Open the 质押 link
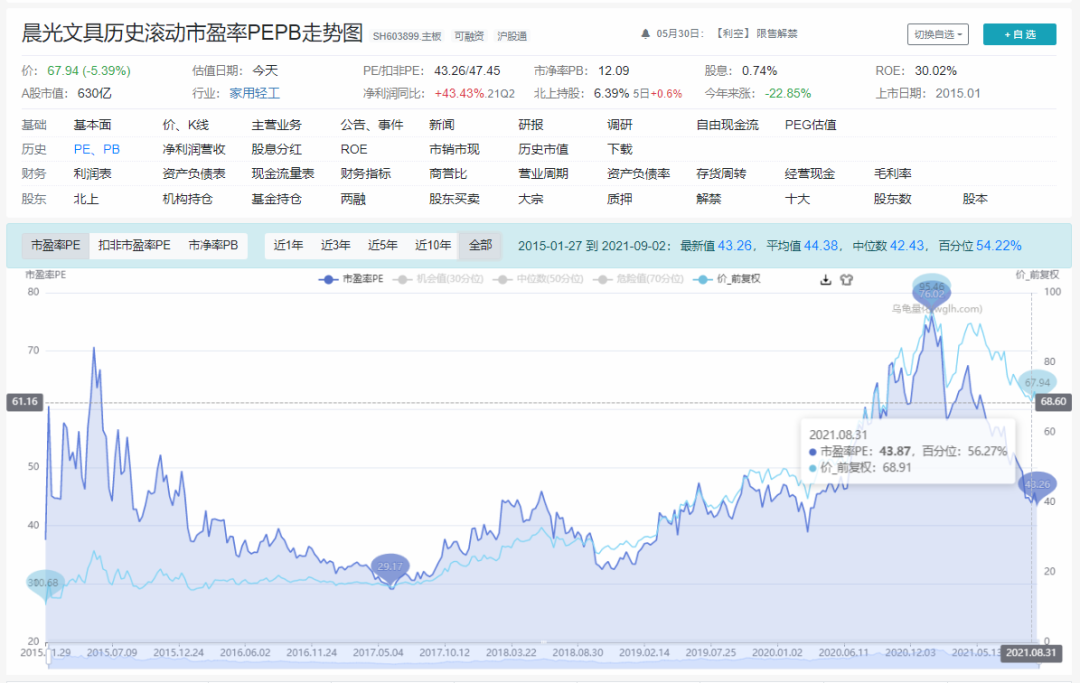1080x683 pixels. click(x=619, y=199)
